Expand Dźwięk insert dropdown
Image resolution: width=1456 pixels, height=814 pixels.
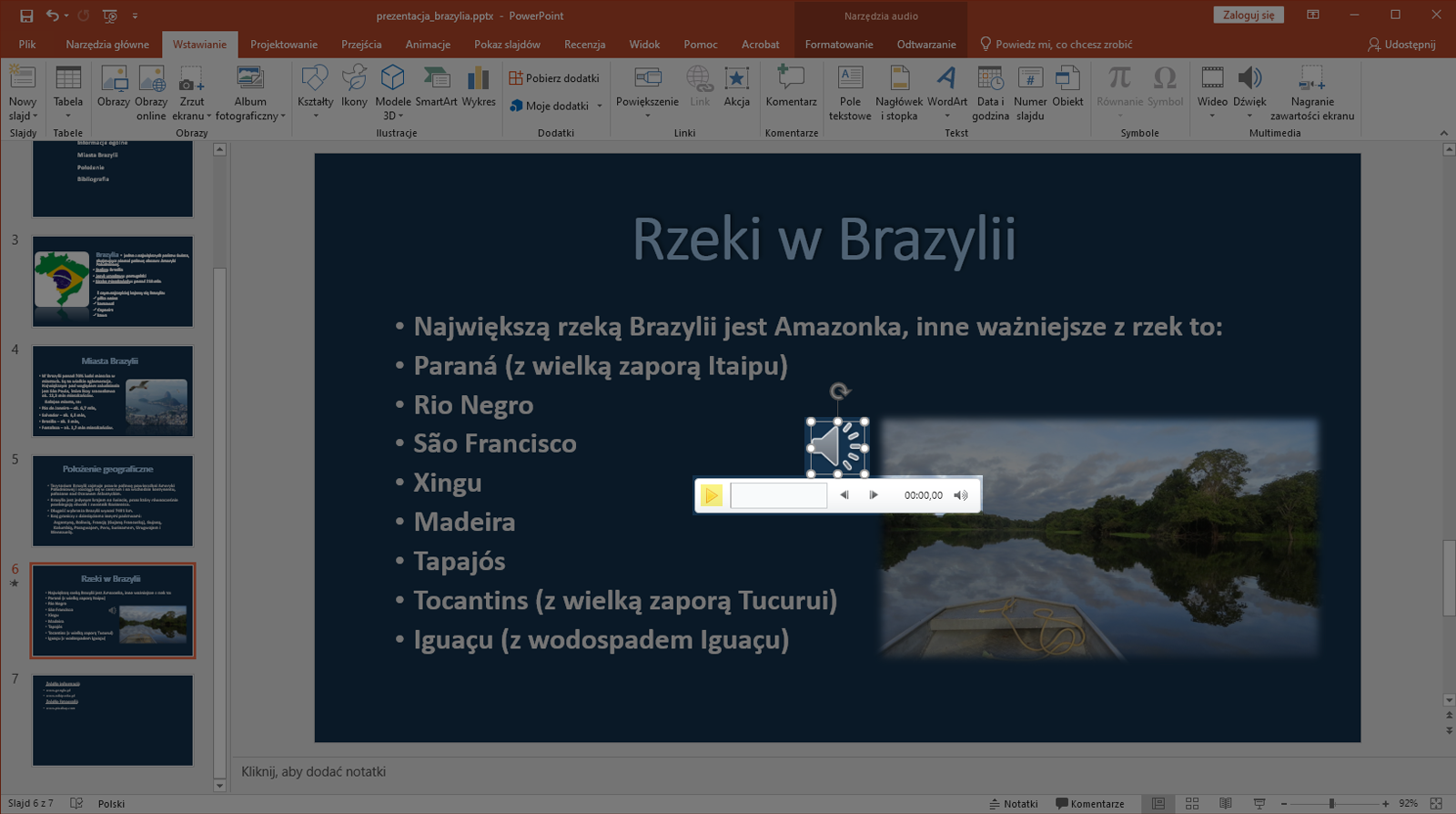click(1249, 117)
